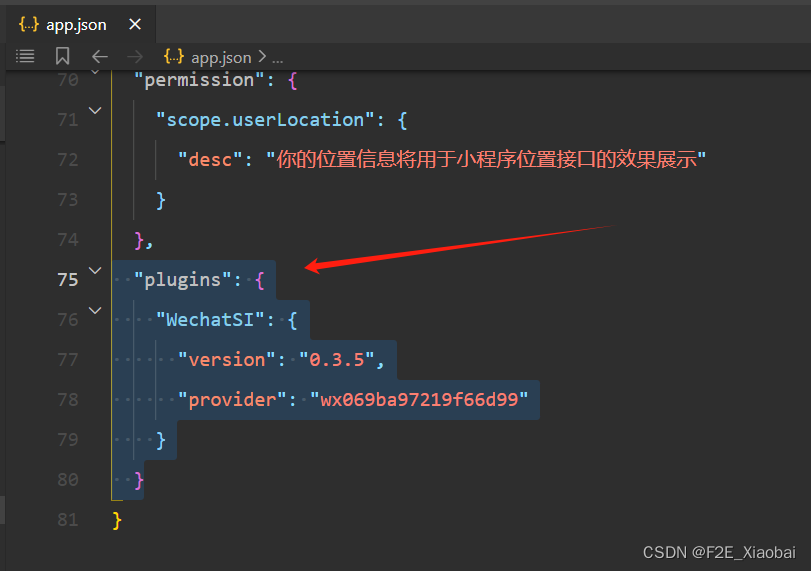Click the closing brace on line 79
This screenshot has width=811, height=571.
pos(161,440)
